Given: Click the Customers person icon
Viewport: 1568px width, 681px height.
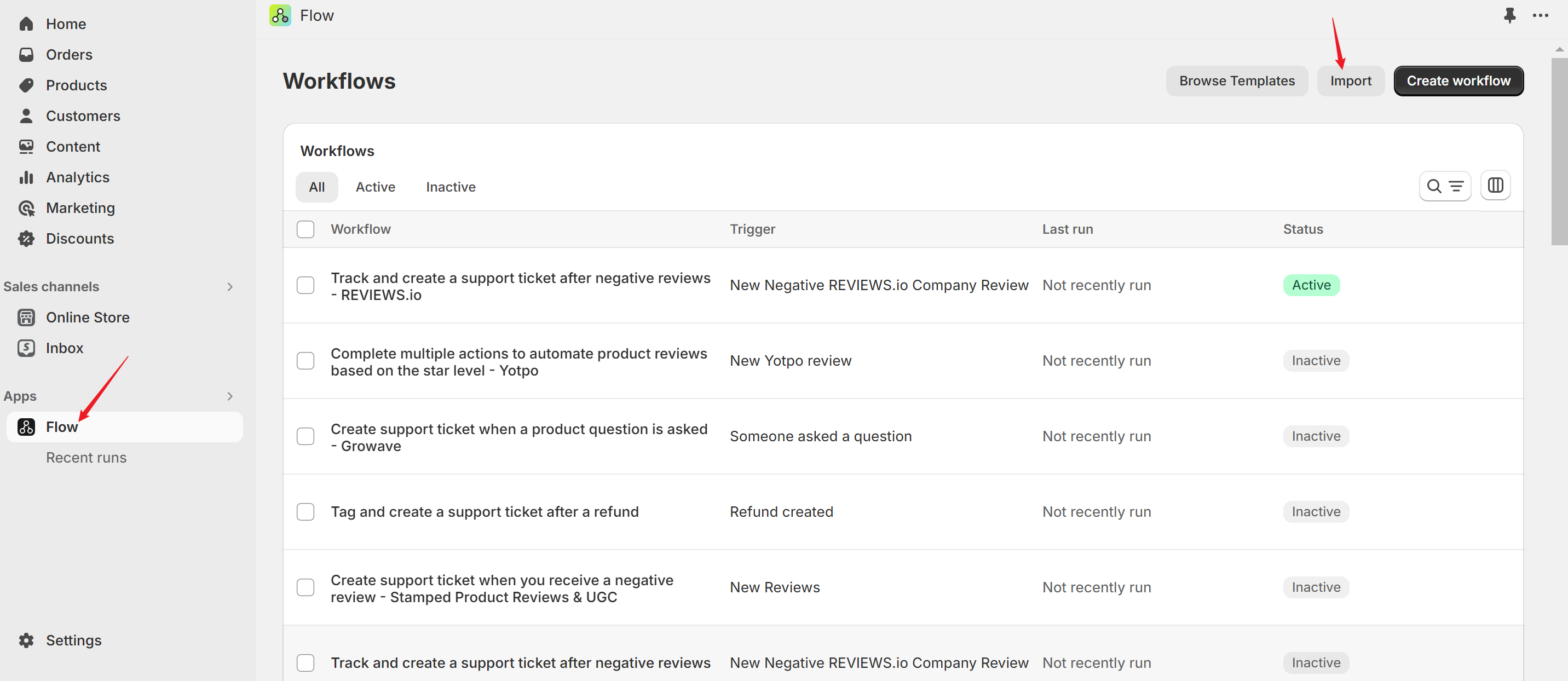Looking at the screenshot, I should coord(26,116).
